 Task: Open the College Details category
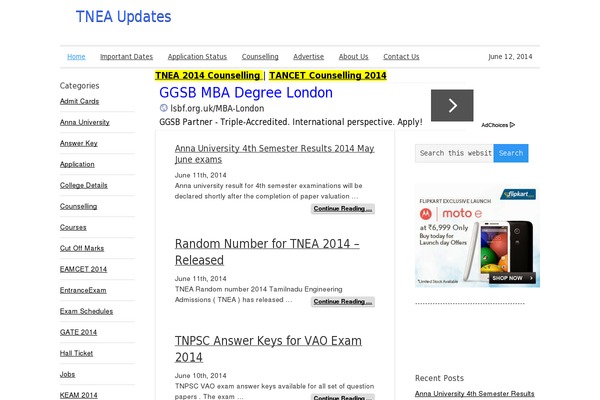pyautogui.click(x=83, y=185)
